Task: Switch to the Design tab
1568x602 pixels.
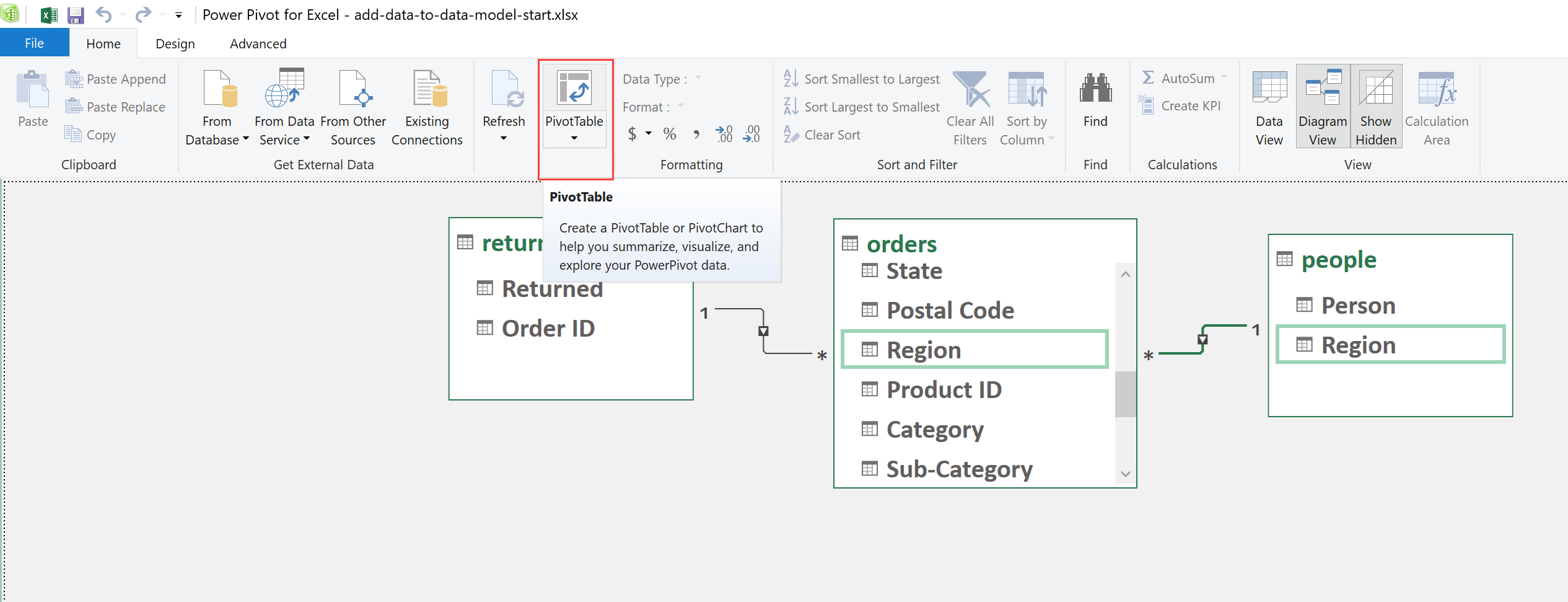Action: (x=175, y=43)
